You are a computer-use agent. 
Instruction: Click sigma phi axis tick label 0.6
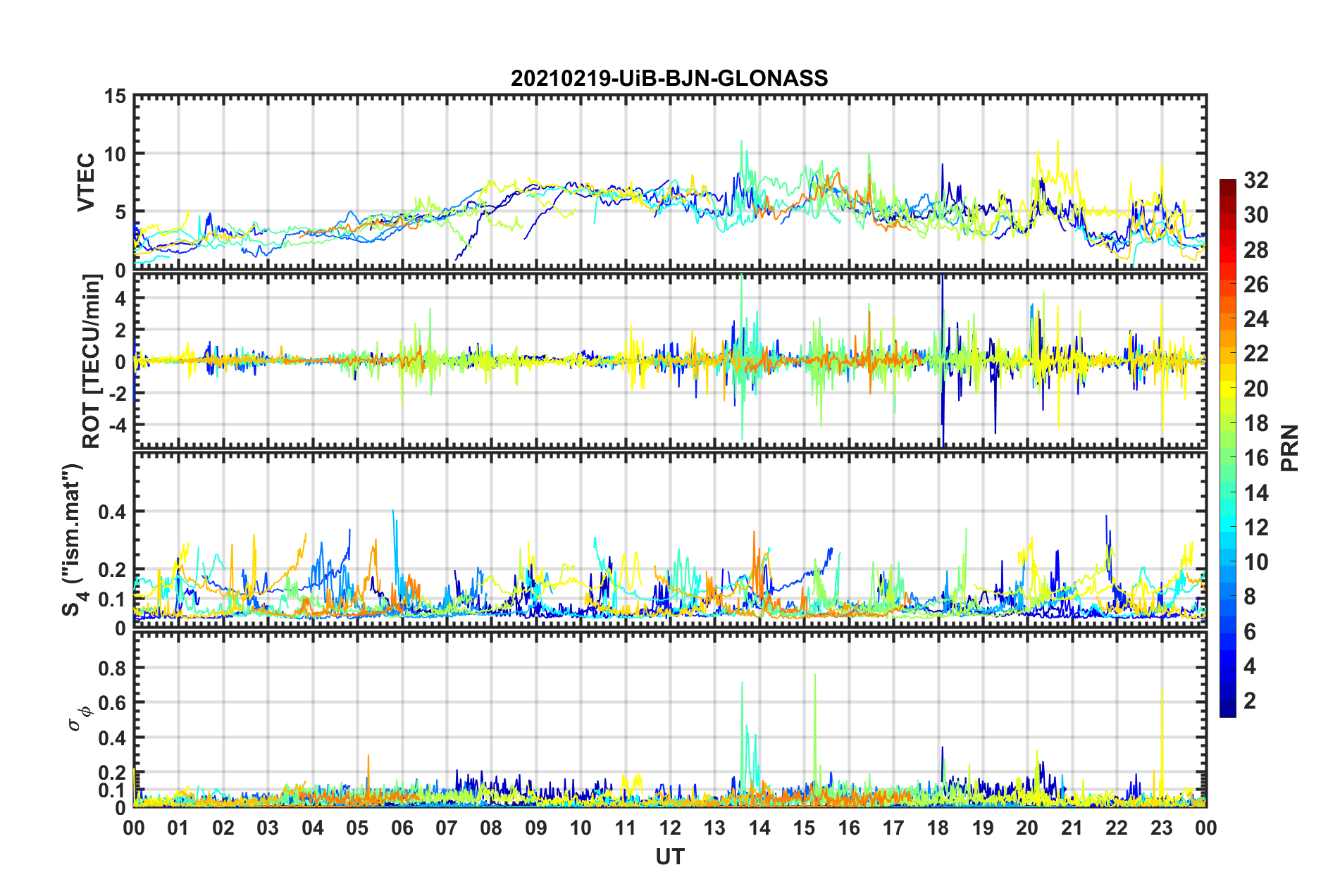pyautogui.click(x=112, y=702)
